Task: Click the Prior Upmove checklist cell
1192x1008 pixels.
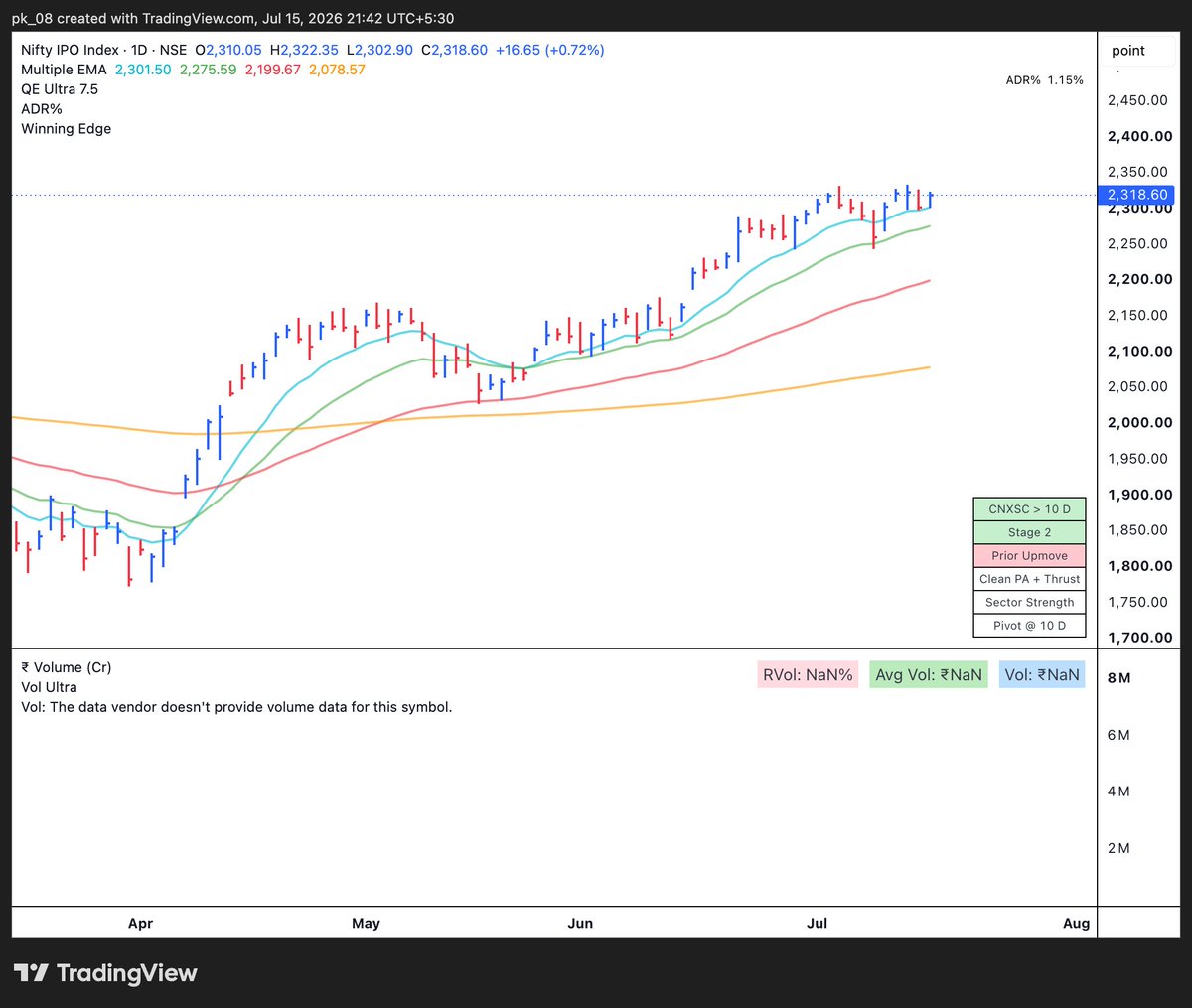Action: pos(1029,556)
